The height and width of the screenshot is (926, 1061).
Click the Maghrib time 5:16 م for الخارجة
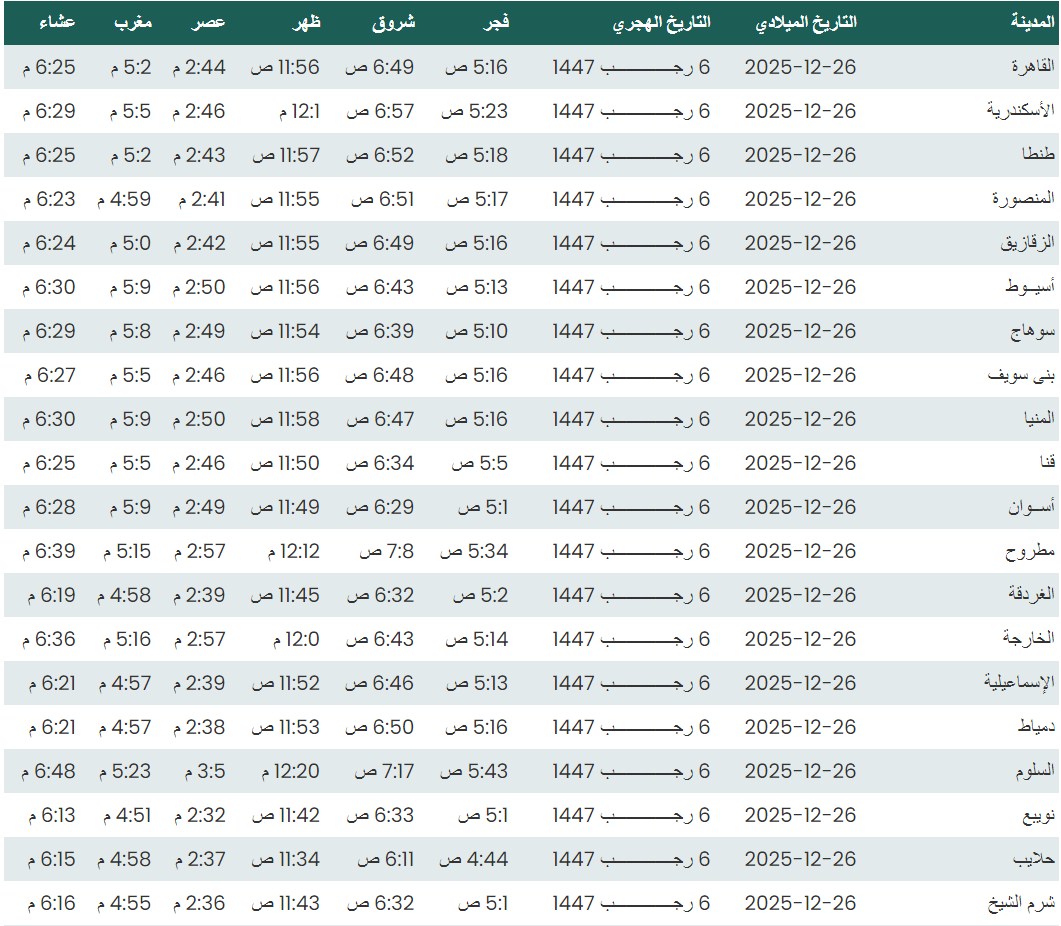point(127,639)
